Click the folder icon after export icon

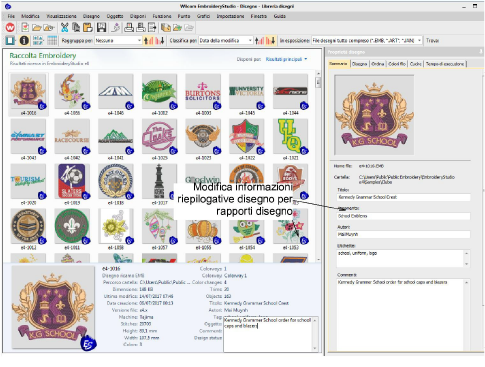pyautogui.click(x=166, y=28)
